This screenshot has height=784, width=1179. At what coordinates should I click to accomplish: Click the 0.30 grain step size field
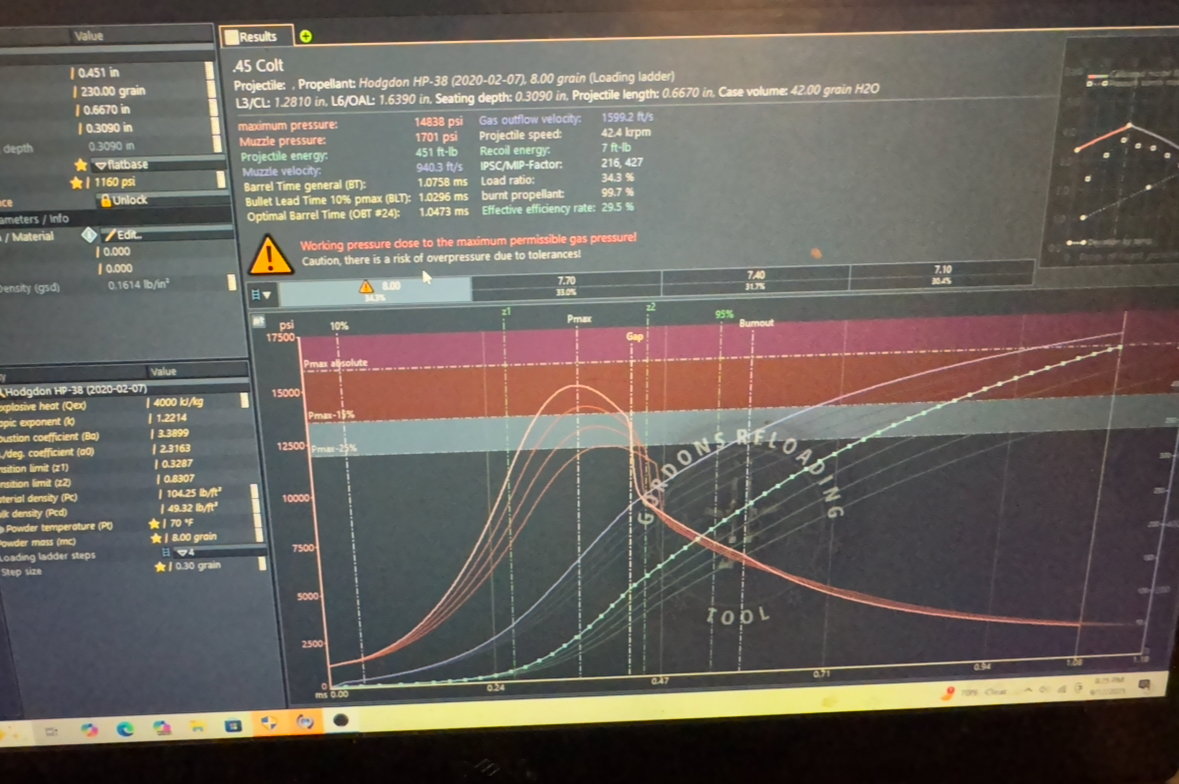click(197, 566)
